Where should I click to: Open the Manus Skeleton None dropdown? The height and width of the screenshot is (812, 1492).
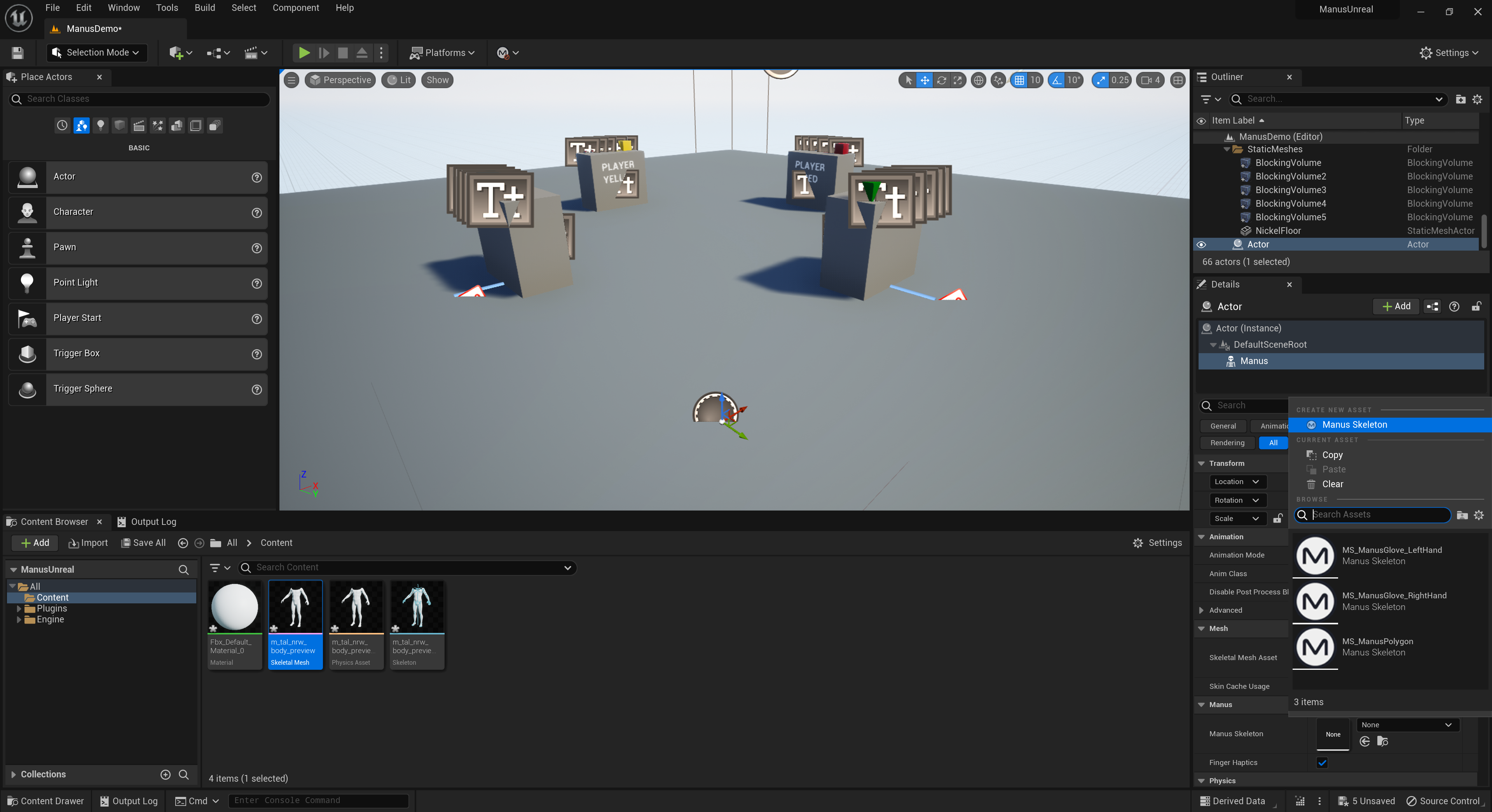1406,725
